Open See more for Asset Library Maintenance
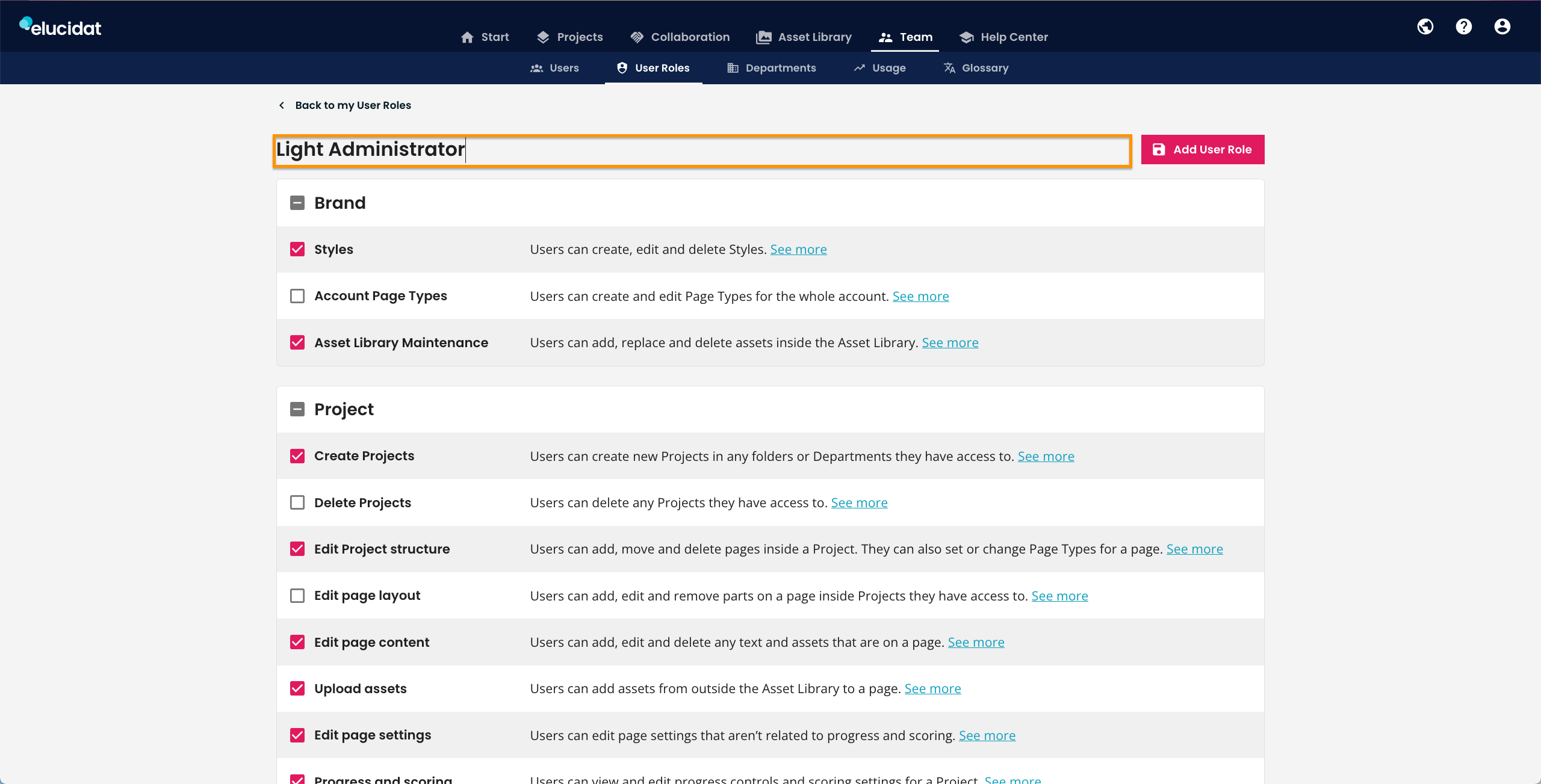This screenshot has height=784, width=1541. point(950,342)
